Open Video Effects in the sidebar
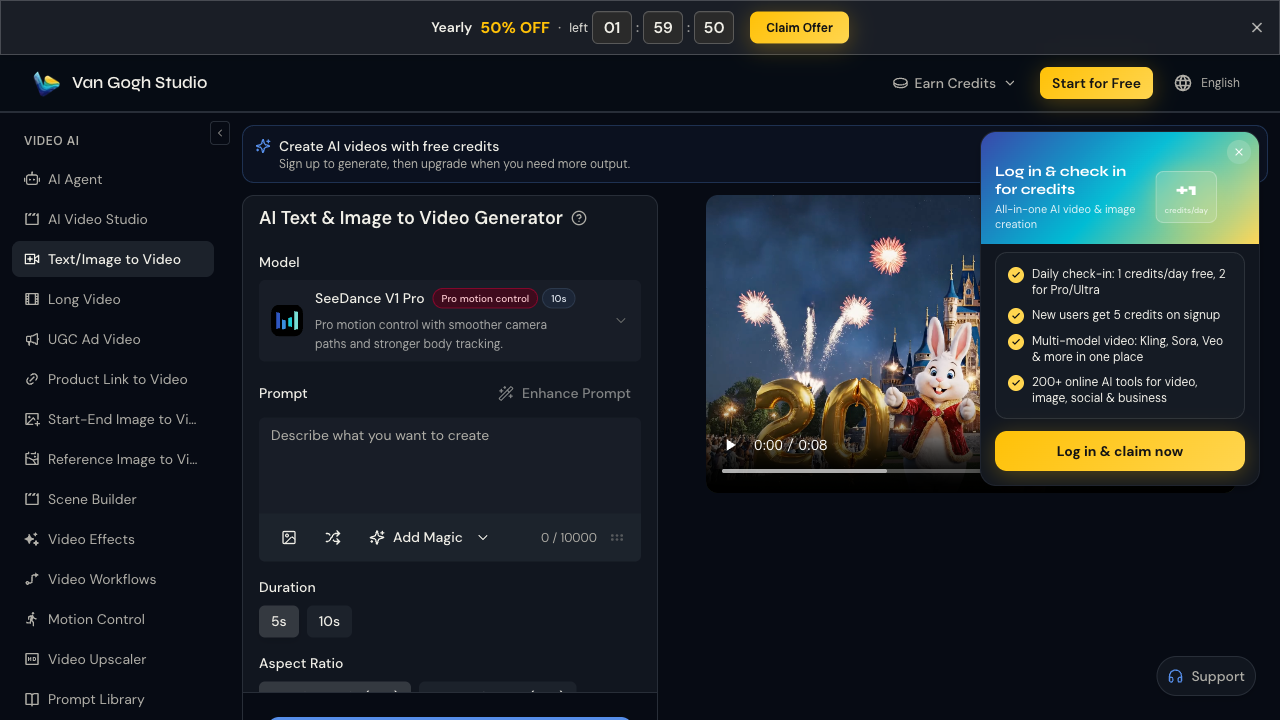 pyautogui.click(x=113, y=539)
